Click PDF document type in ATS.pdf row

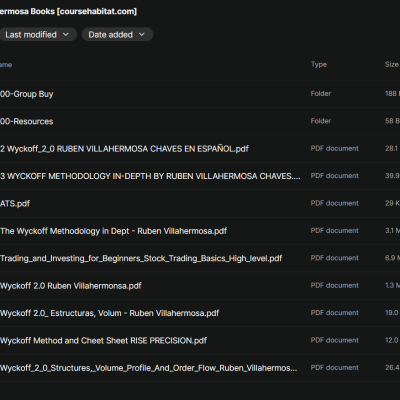(x=335, y=203)
